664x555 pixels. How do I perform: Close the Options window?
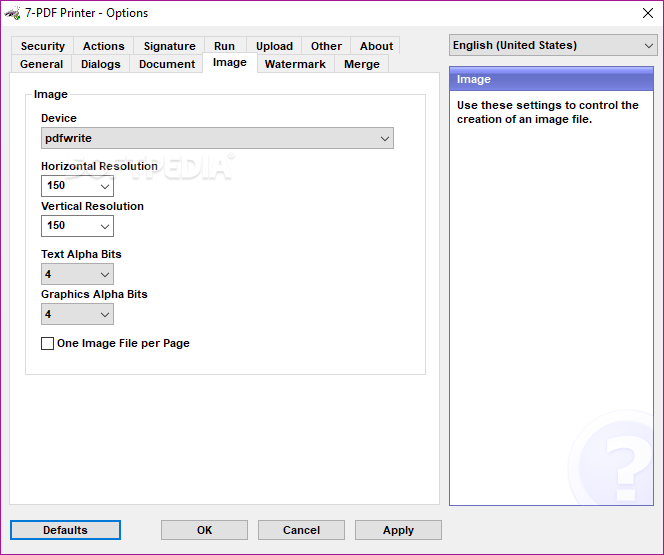647,13
